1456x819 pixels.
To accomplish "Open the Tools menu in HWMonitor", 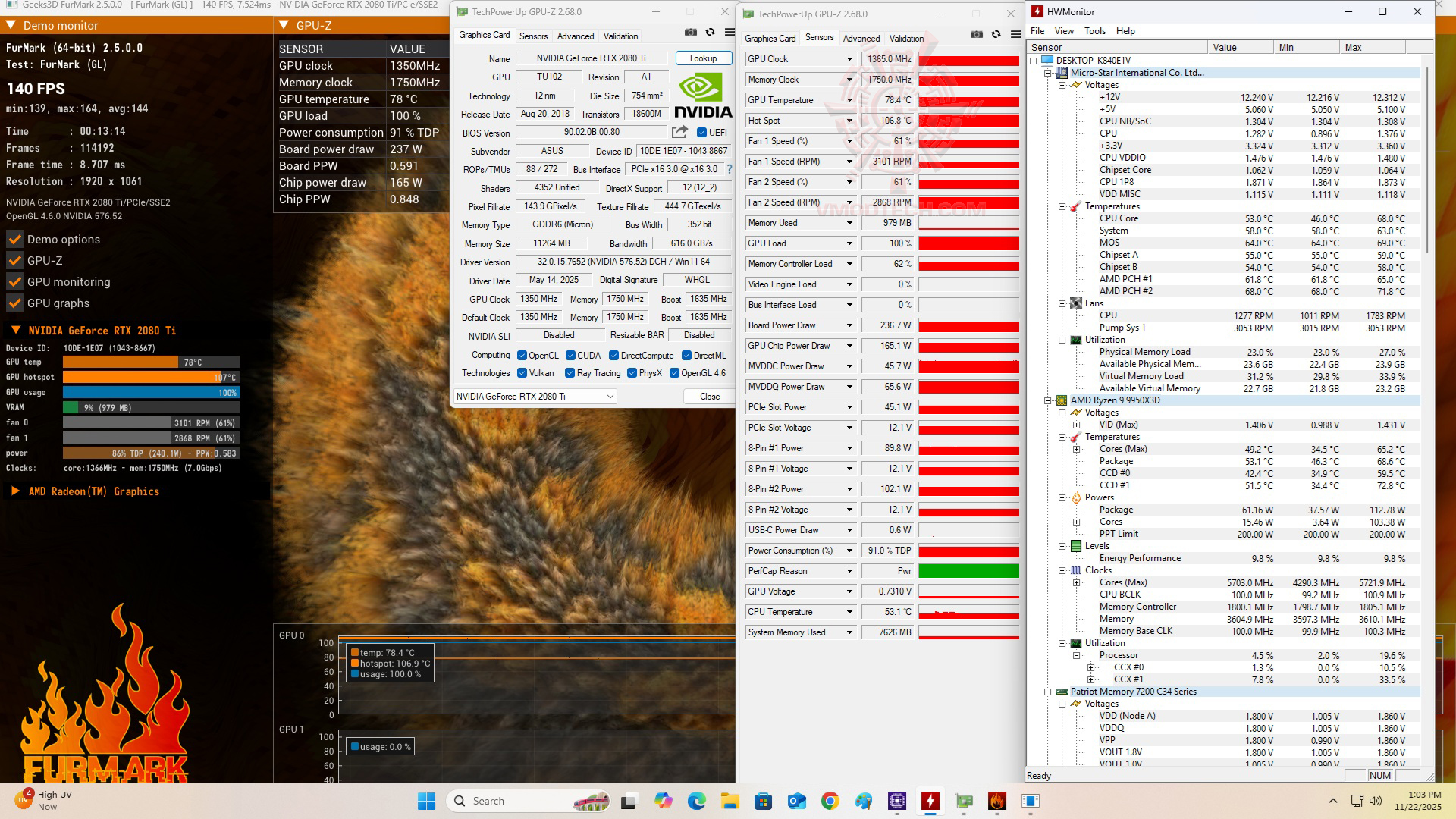I will click(x=1094, y=31).
